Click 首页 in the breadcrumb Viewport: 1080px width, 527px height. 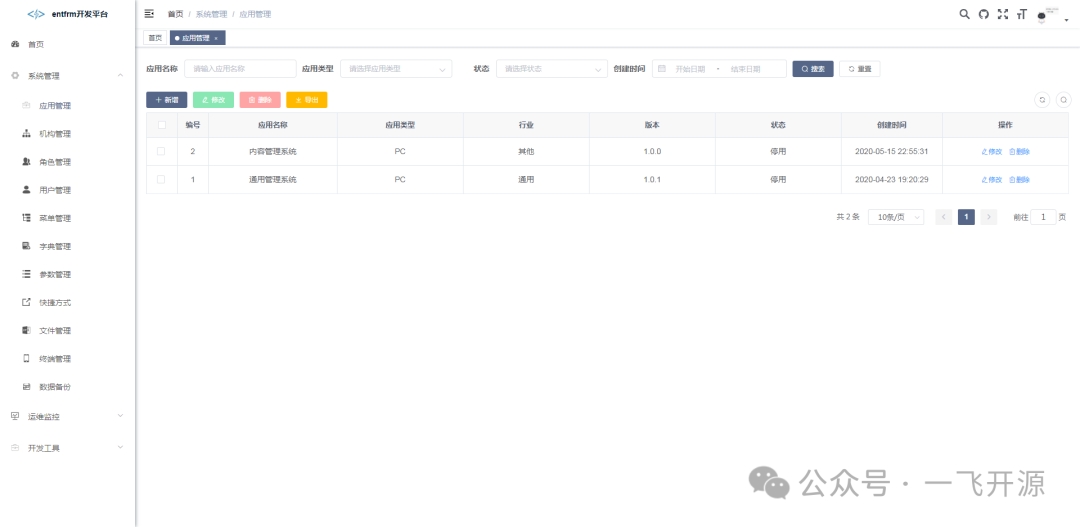pyautogui.click(x=176, y=14)
